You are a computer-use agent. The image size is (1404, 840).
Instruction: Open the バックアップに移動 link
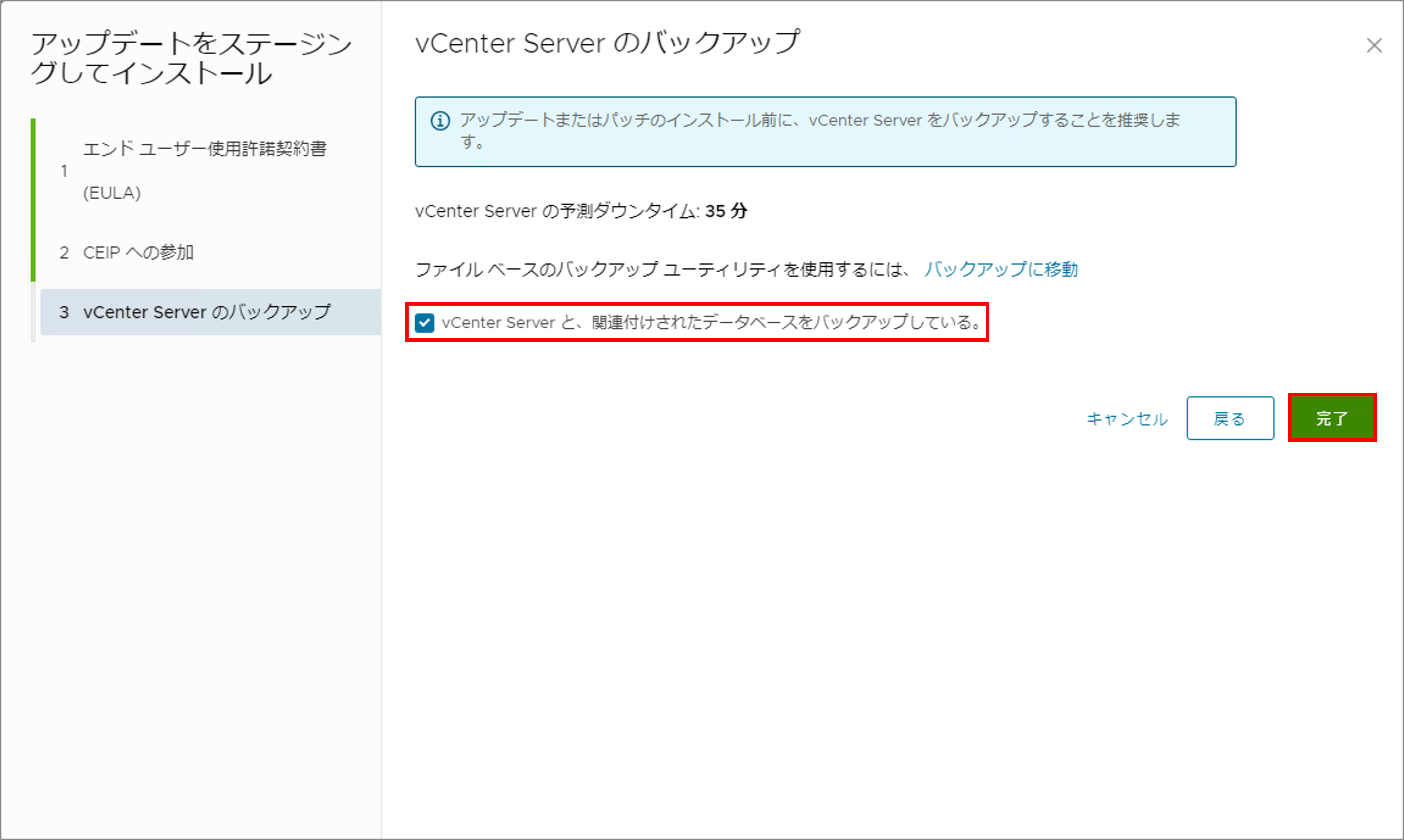point(1001,269)
